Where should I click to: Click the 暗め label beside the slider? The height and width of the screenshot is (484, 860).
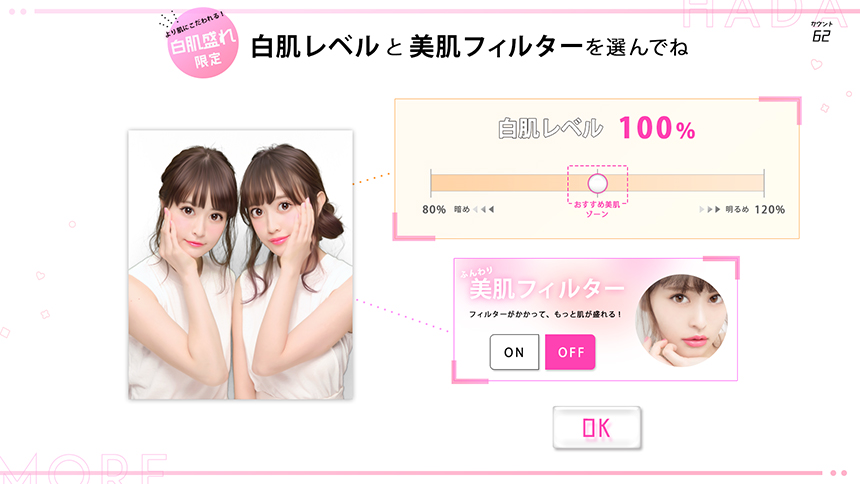pos(462,209)
